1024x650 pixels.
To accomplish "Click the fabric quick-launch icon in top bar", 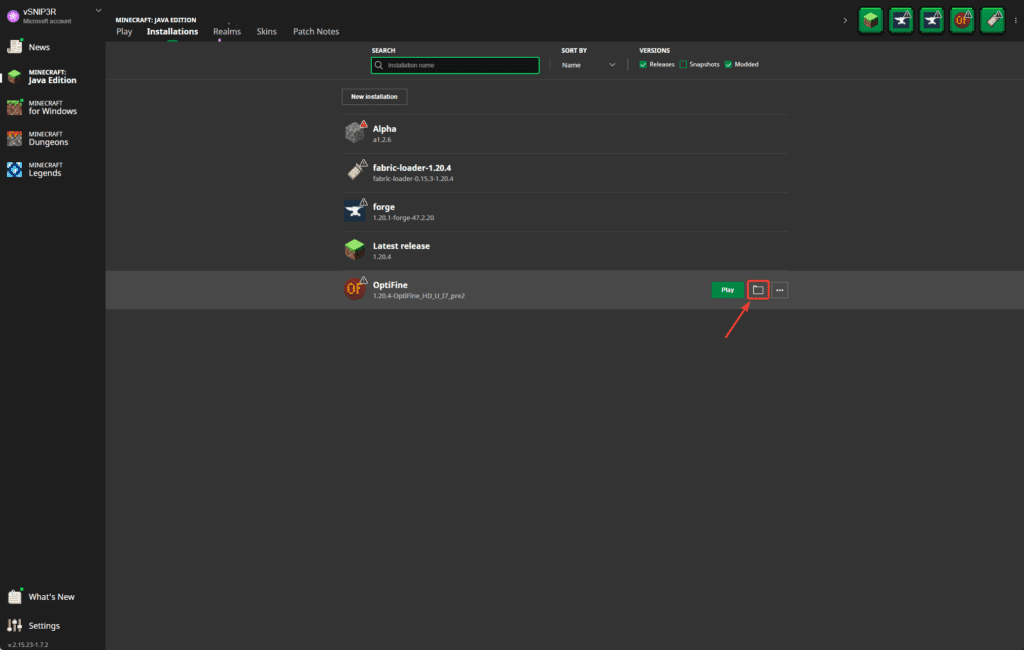I will coord(993,19).
